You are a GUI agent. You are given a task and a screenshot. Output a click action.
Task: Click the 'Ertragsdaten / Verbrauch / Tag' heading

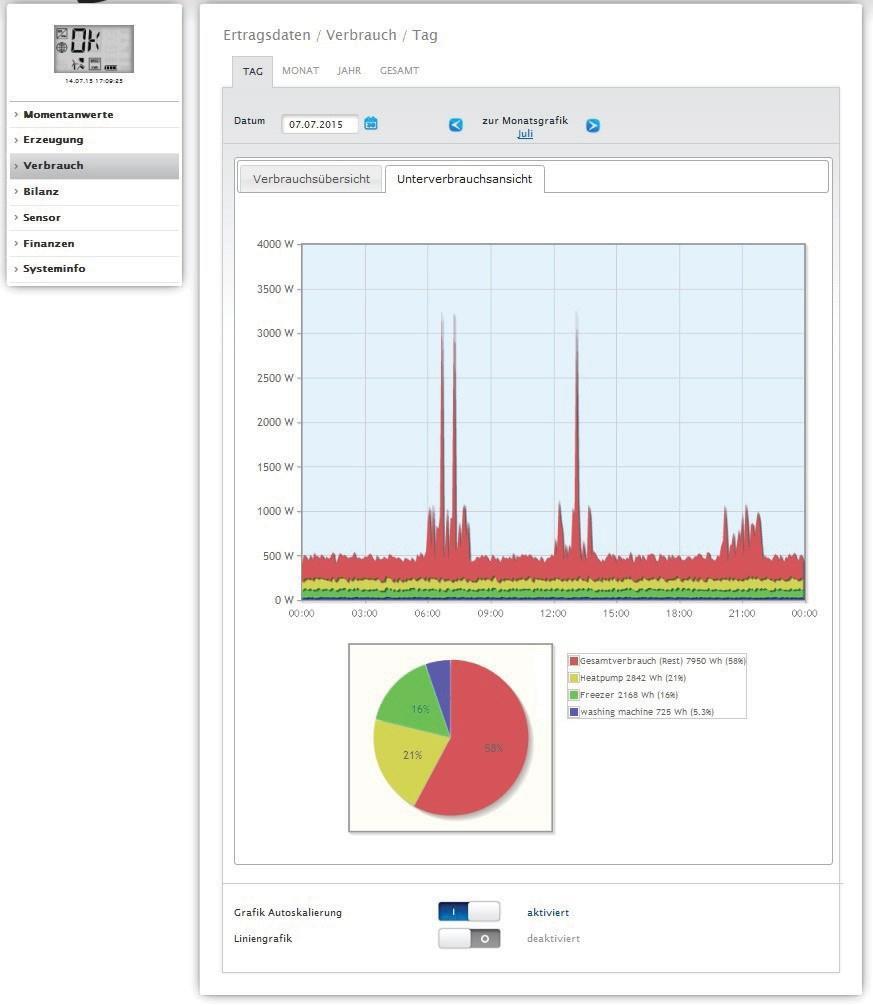[330, 35]
